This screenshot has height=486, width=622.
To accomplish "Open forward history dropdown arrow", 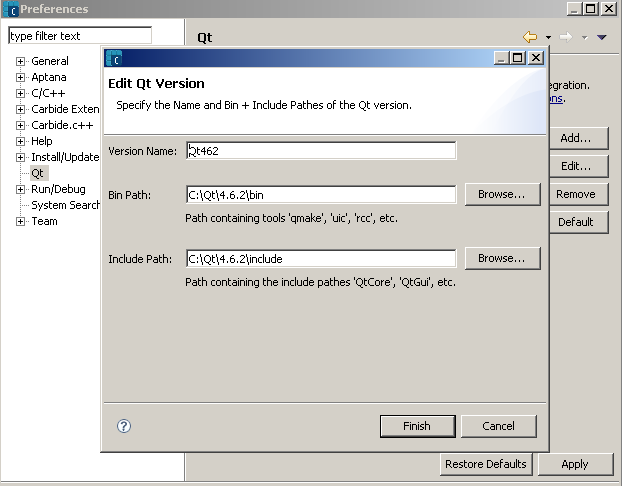I will (x=584, y=38).
